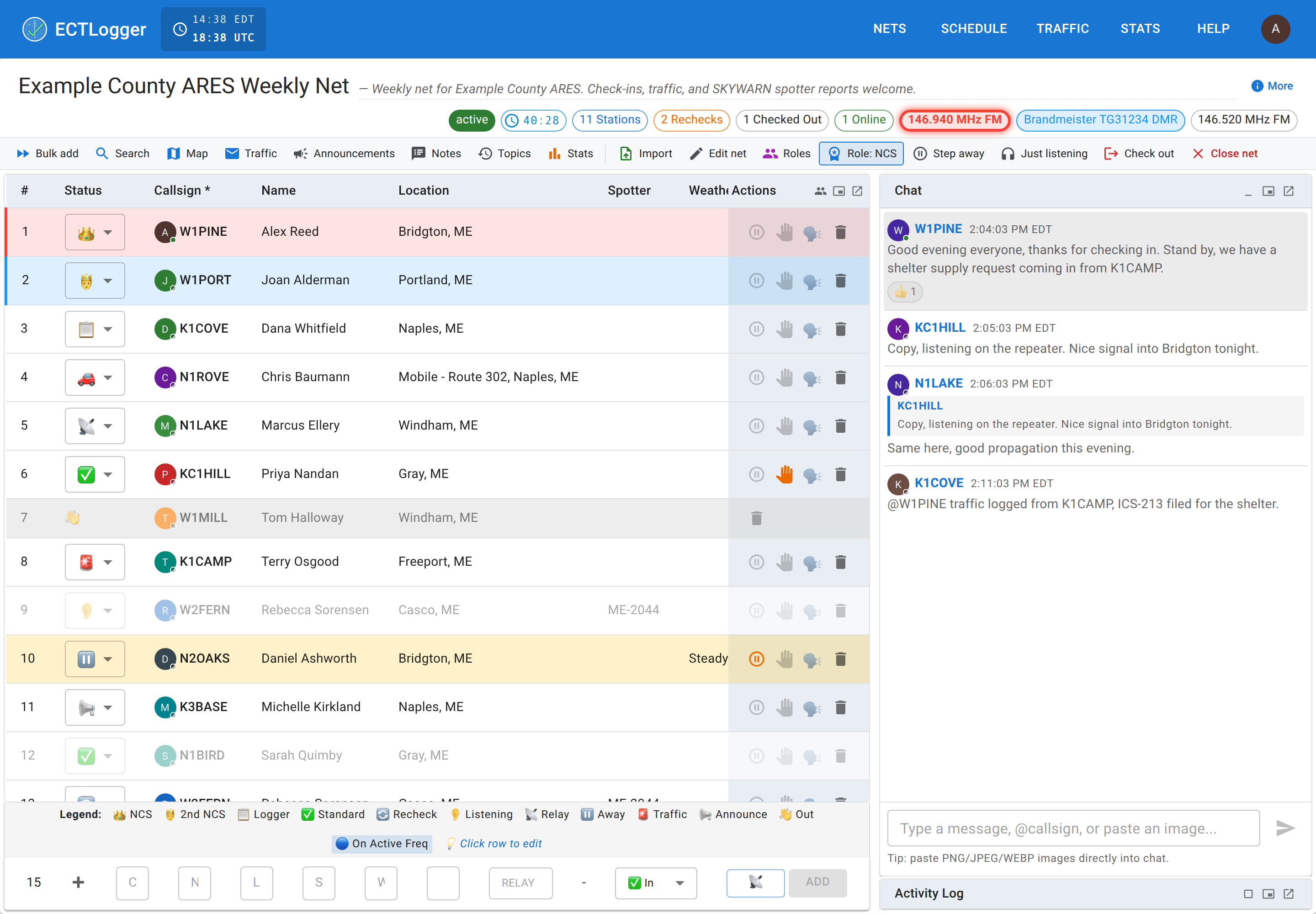Open user avatar menu 'A'
Image resolution: width=1316 pixels, height=914 pixels.
pyautogui.click(x=1275, y=29)
